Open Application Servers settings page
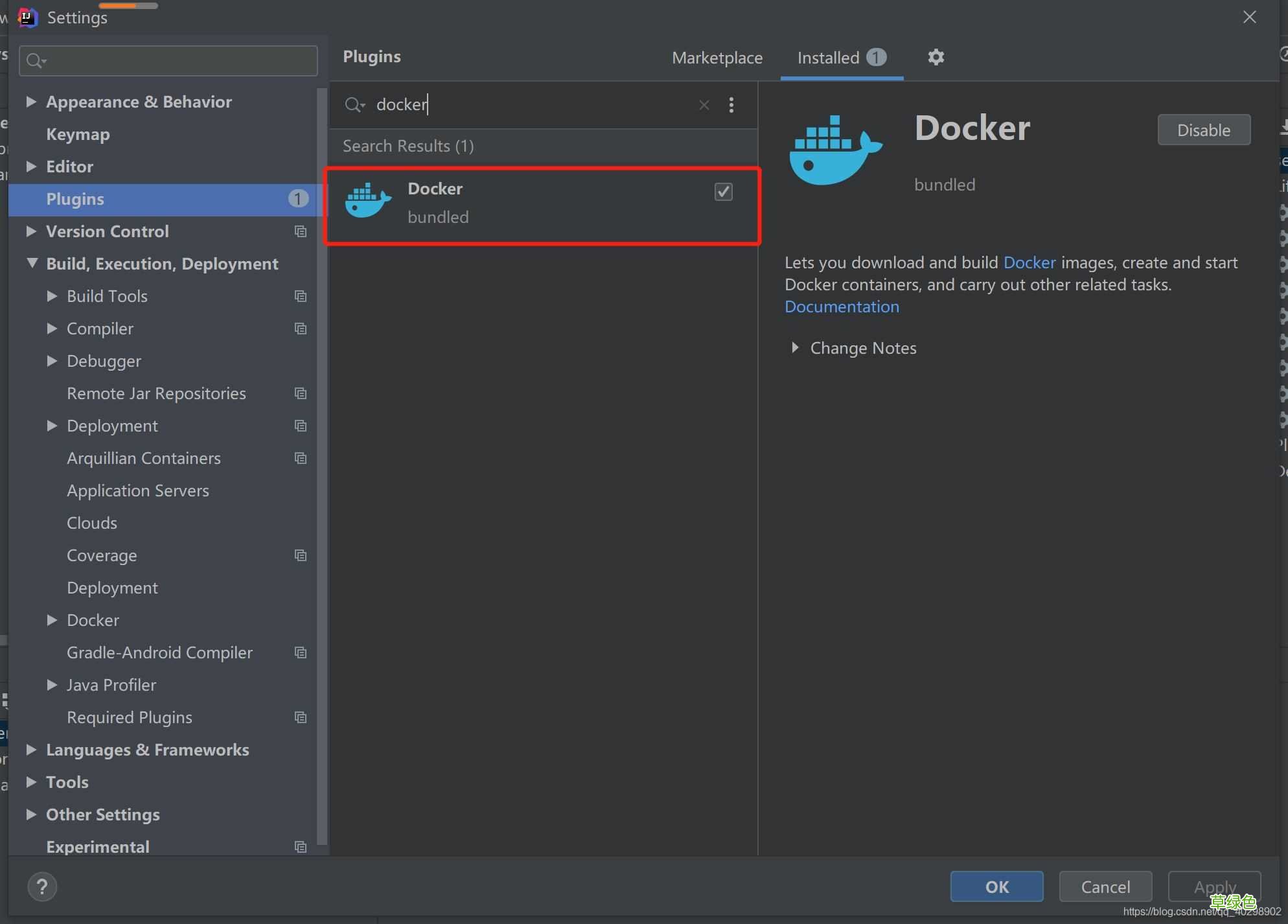 [x=138, y=491]
